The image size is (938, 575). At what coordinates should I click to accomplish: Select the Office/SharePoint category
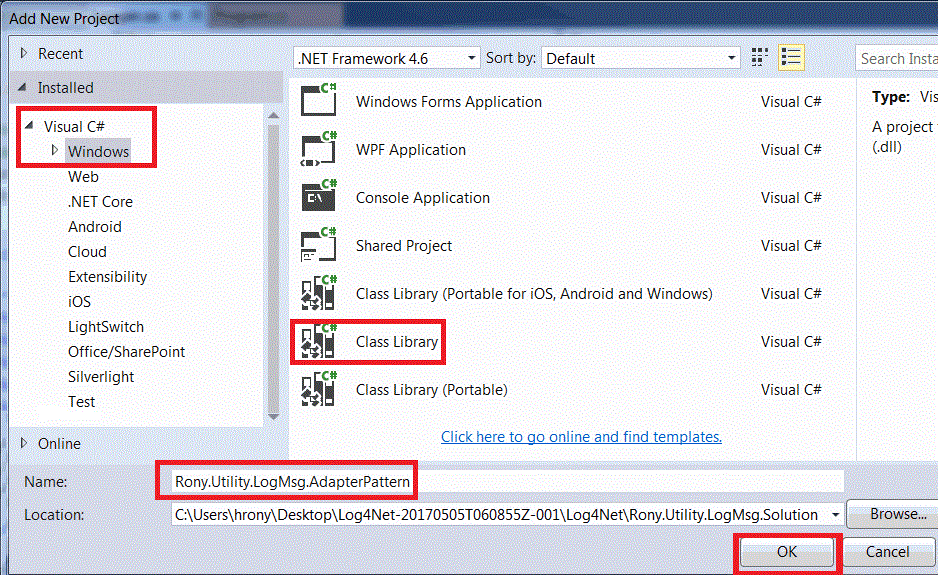126,352
